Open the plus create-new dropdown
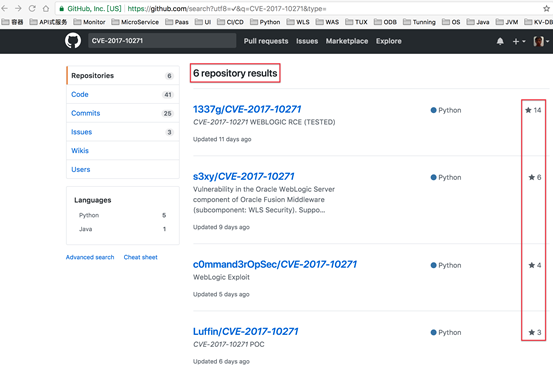The width and height of the screenshot is (553, 365). (x=519, y=41)
